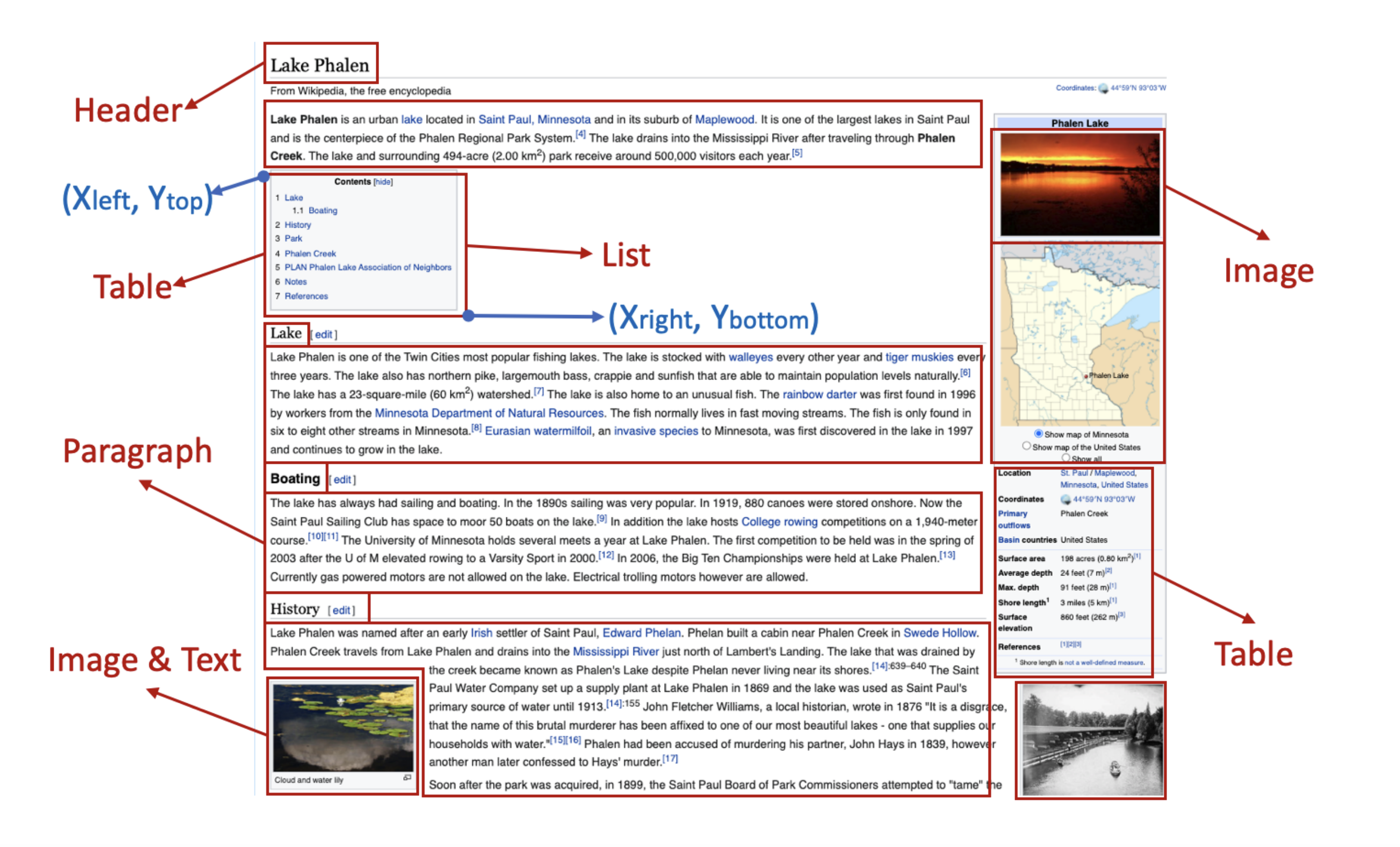Open the 'tiger muskies' link
Screen dimensions: 1400x847
920,357
